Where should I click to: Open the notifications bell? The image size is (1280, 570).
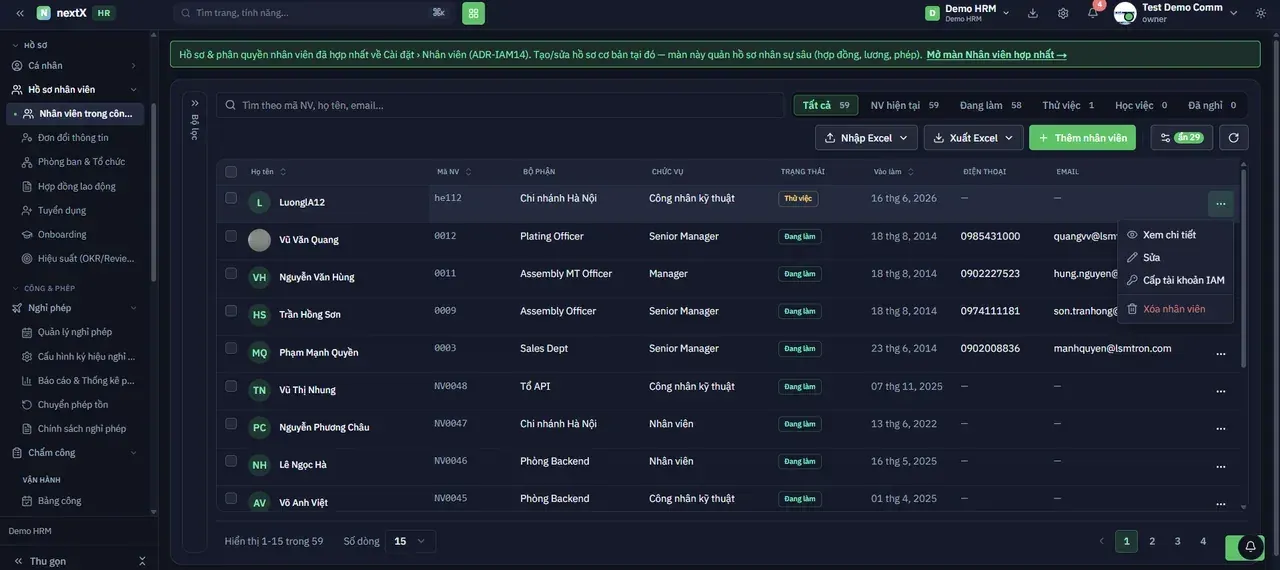(x=1093, y=13)
